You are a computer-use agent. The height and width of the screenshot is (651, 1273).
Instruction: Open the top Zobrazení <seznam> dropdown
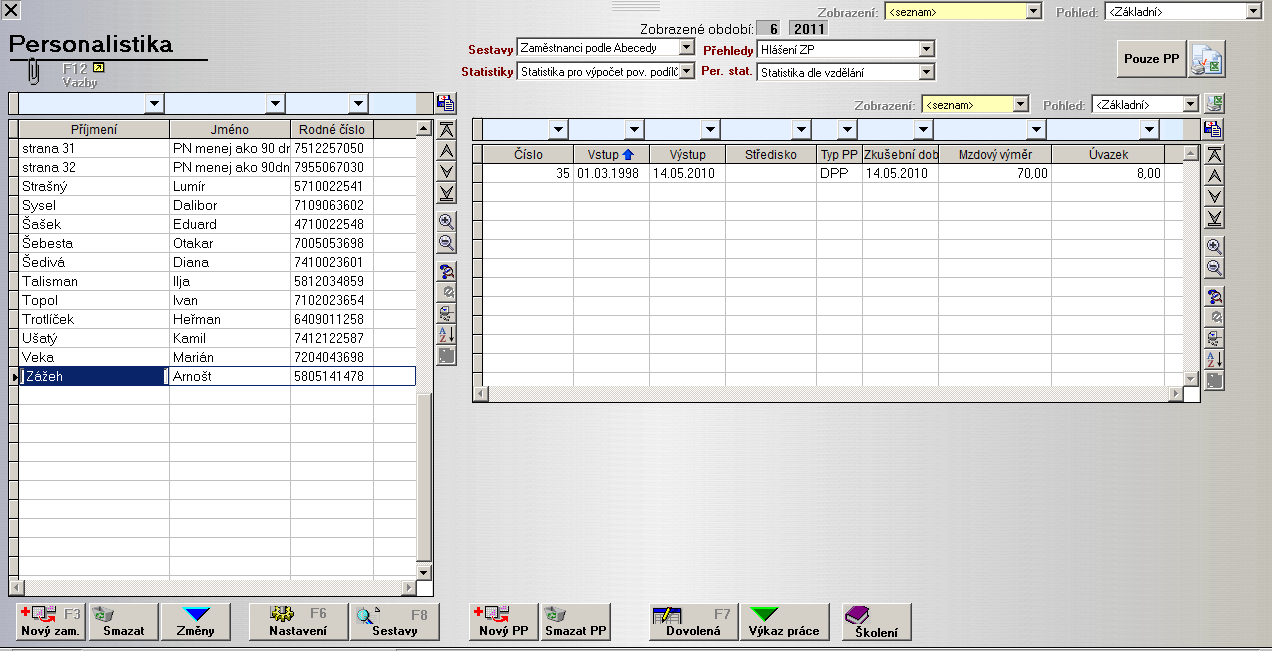tap(1034, 12)
